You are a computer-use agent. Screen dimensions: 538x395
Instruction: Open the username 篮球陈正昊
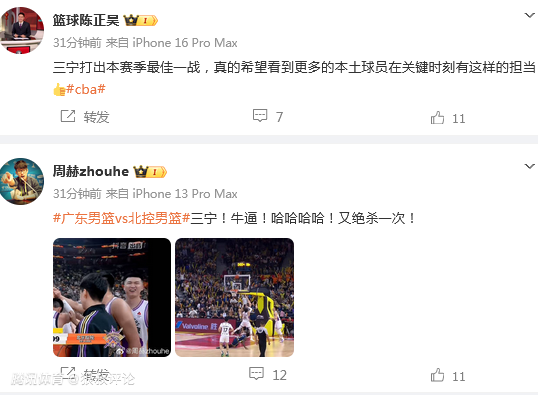(x=86, y=20)
